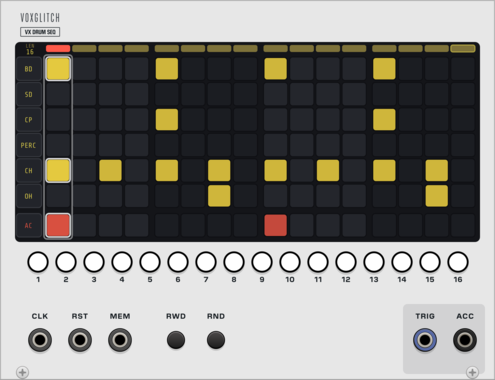Turn the RWD knob
Screen dimensions: 495x380
[x=176, y=340]
